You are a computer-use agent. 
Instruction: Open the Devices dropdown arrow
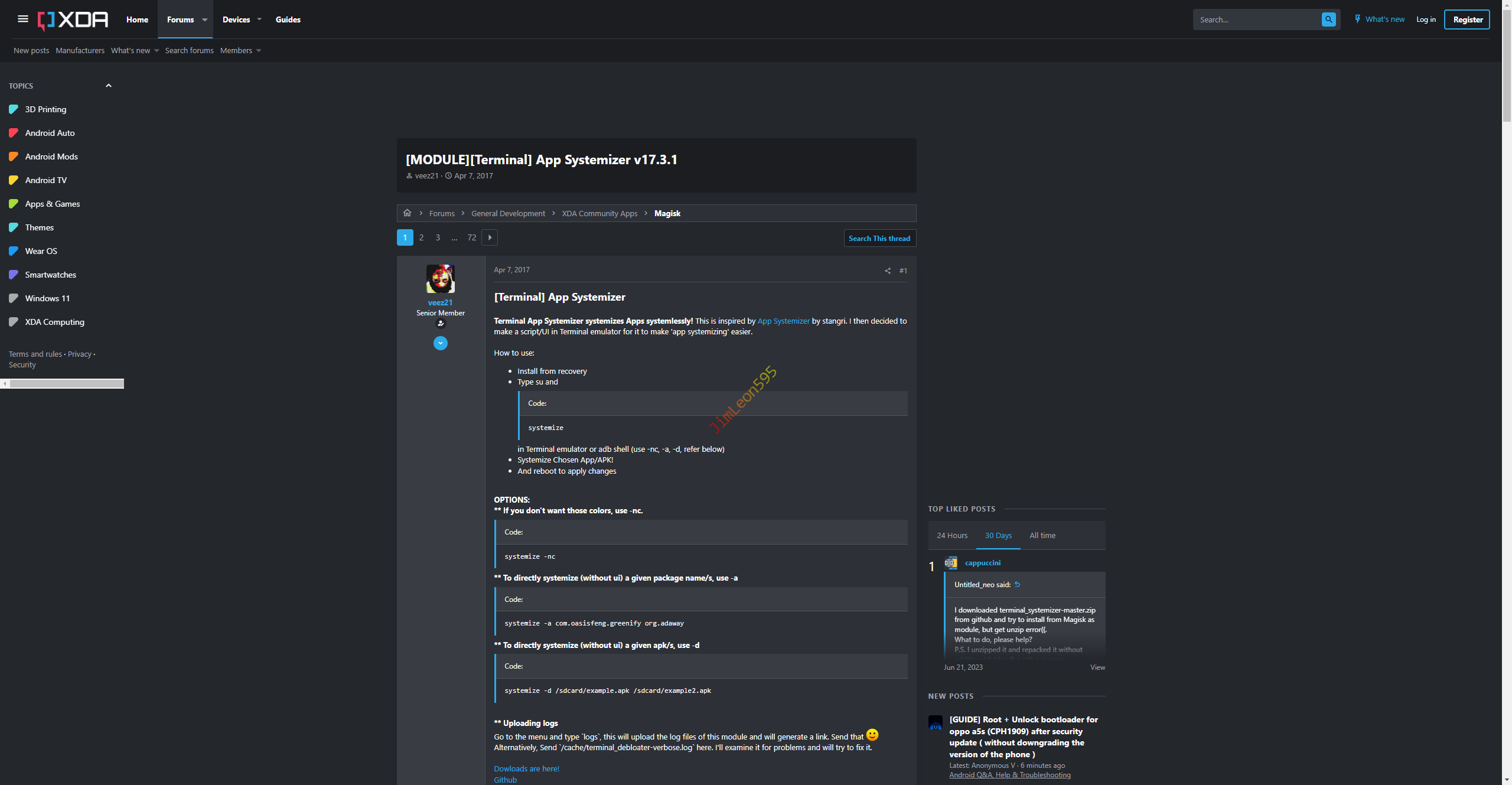(259, 19)
